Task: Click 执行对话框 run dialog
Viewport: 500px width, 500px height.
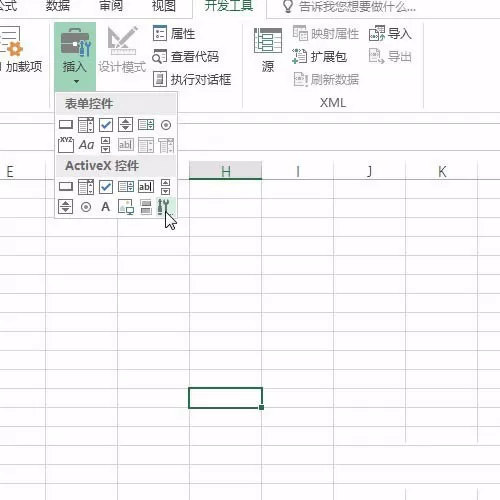Action: (x=192, y=79)
